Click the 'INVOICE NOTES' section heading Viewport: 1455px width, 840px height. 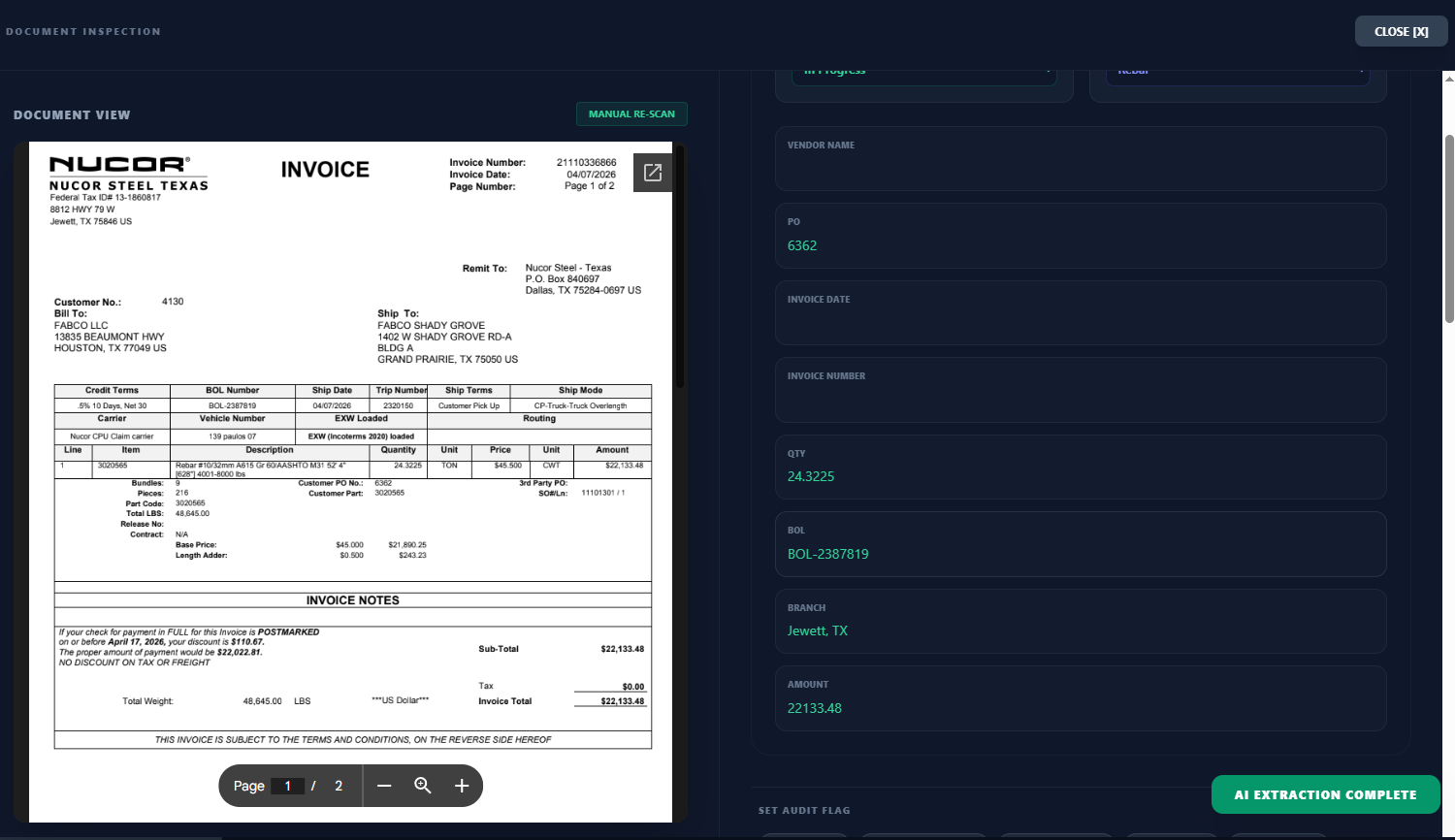point(353,600)
